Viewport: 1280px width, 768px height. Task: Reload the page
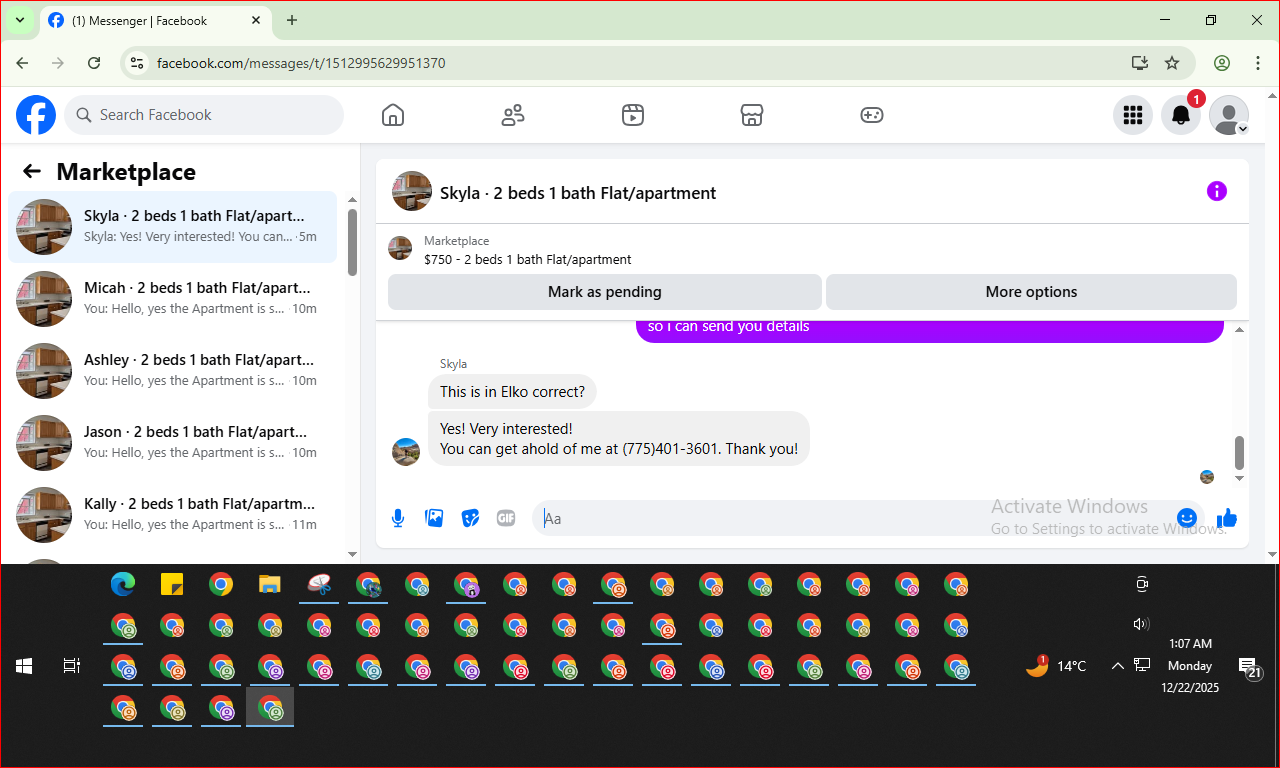coord(94,63)
